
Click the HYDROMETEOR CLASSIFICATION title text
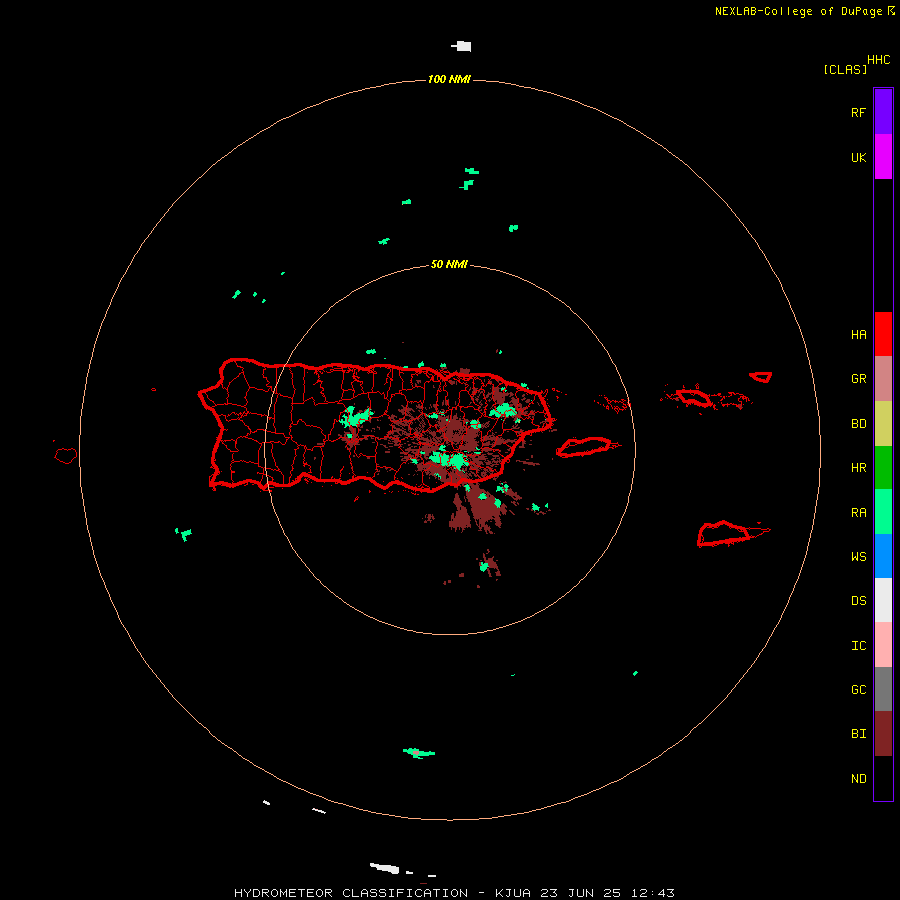(x=351, y=893)
